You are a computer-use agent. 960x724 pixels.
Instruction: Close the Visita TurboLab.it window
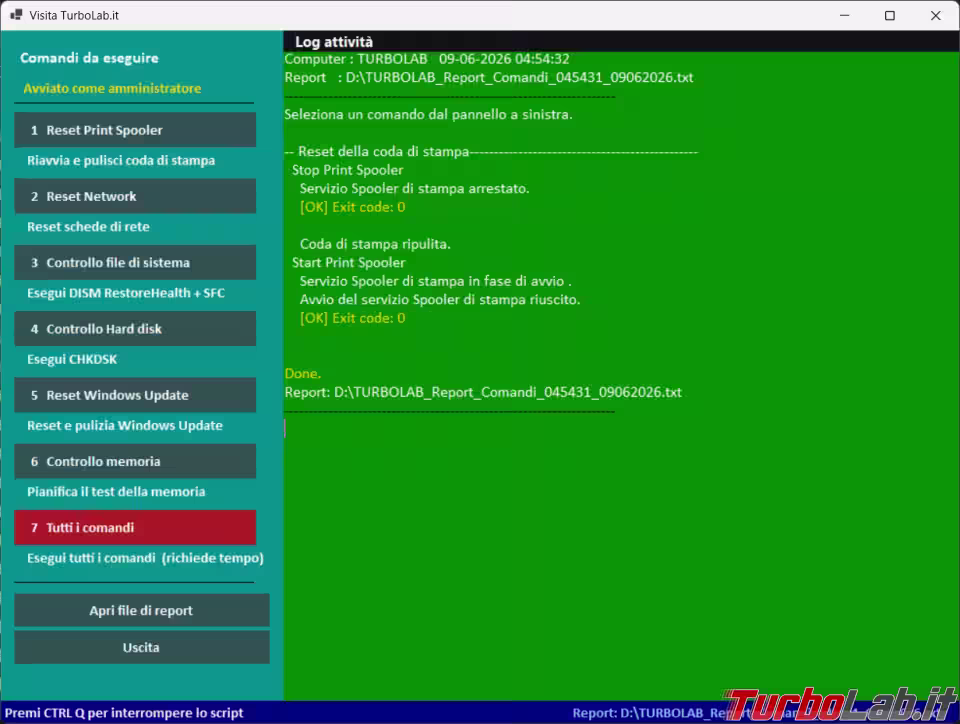(936, 15)
